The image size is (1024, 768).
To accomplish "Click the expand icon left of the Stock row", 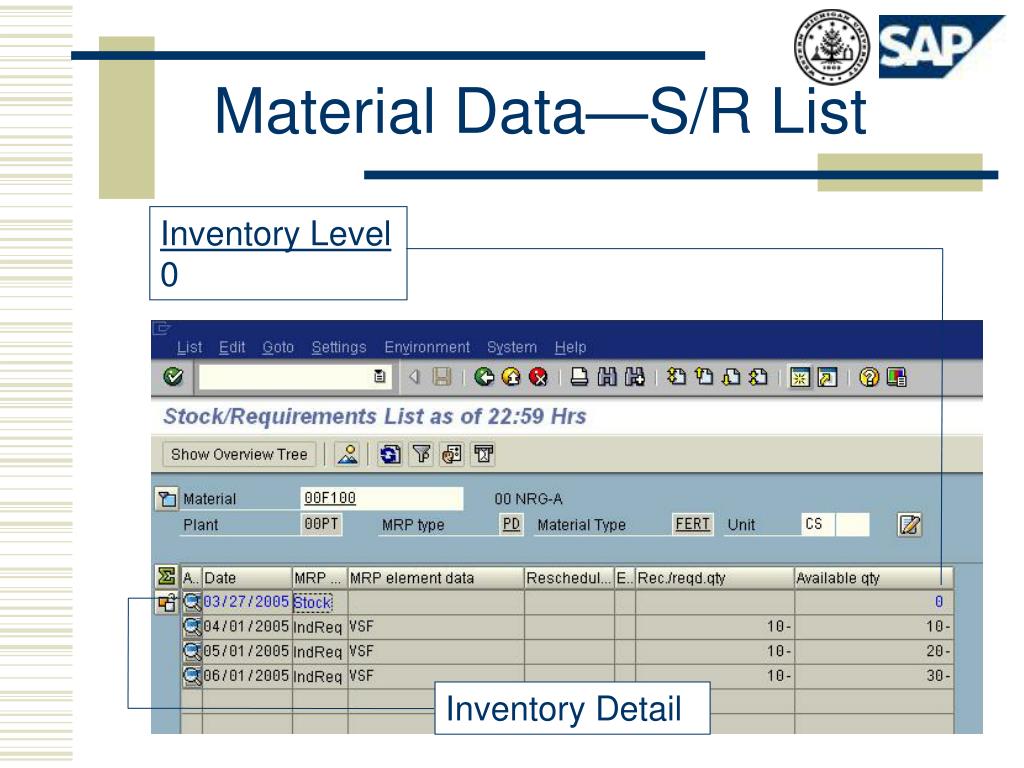I will click(x=167, y=602).
